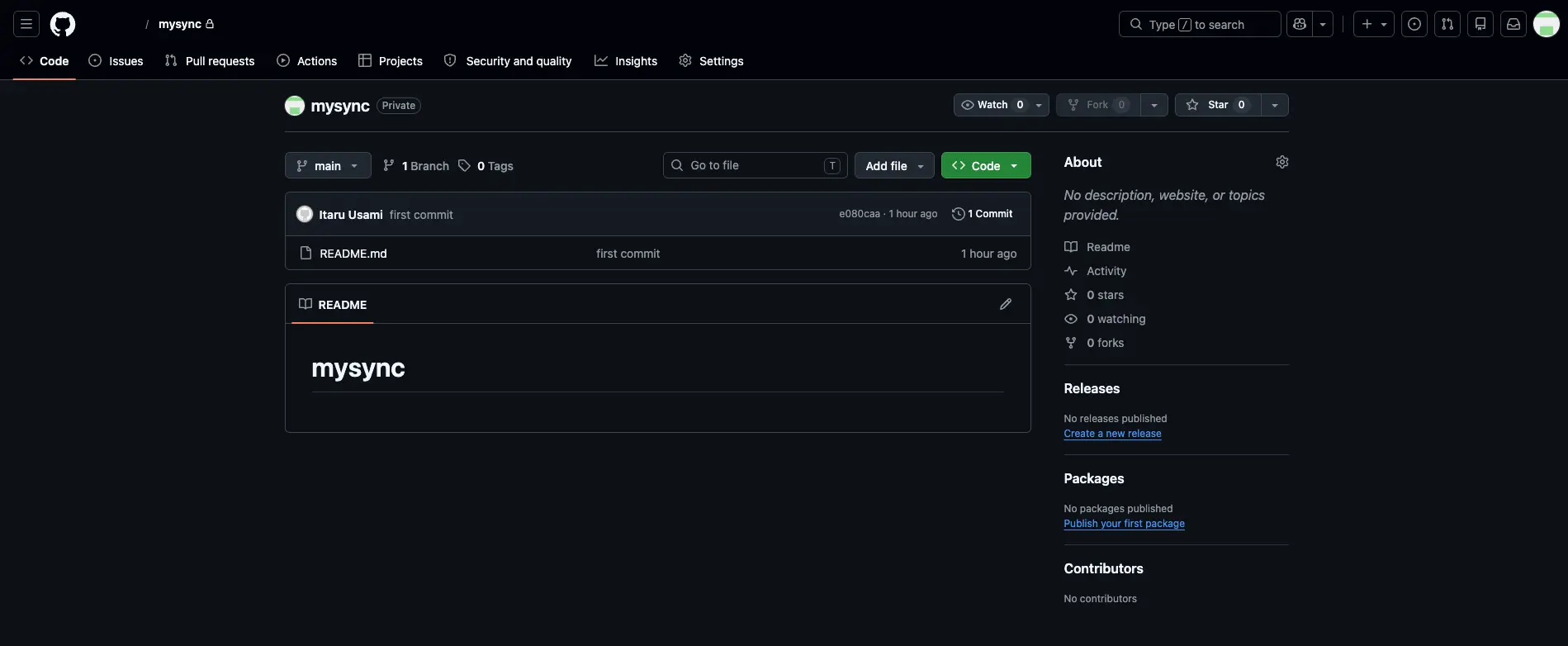Expand the Copilot dropdown arrow
Viewport: 1568px width, 646px height.
pos(1323,24)
